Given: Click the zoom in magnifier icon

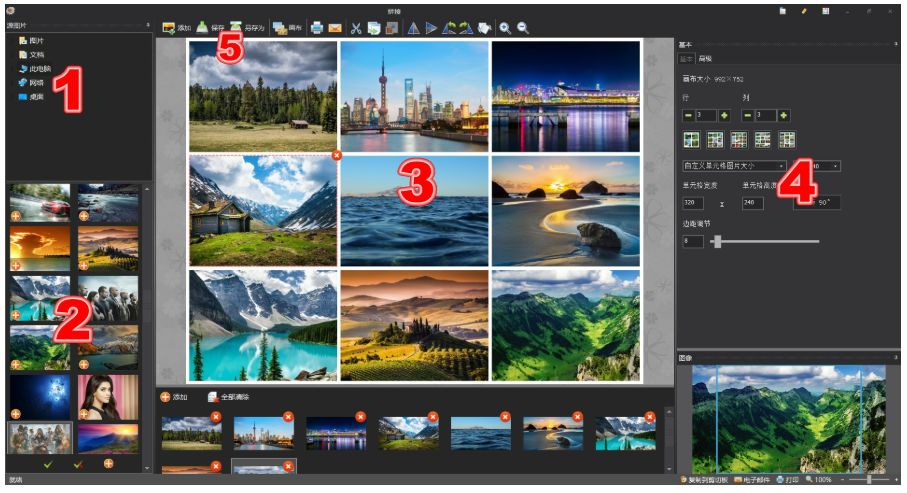Looking at the screenshot, I should [x=505, y=28].
